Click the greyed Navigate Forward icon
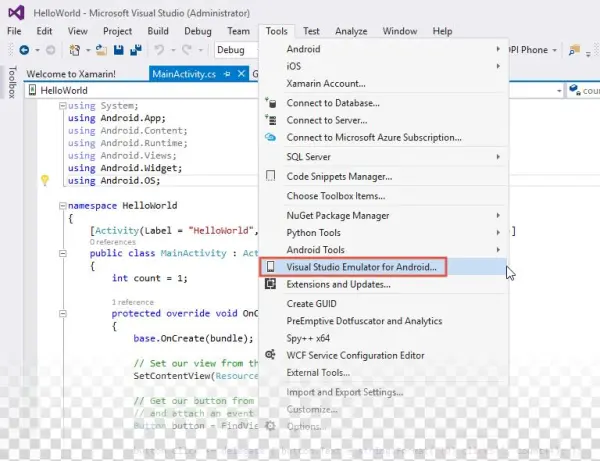600x461 pixels. click(51, 50)
